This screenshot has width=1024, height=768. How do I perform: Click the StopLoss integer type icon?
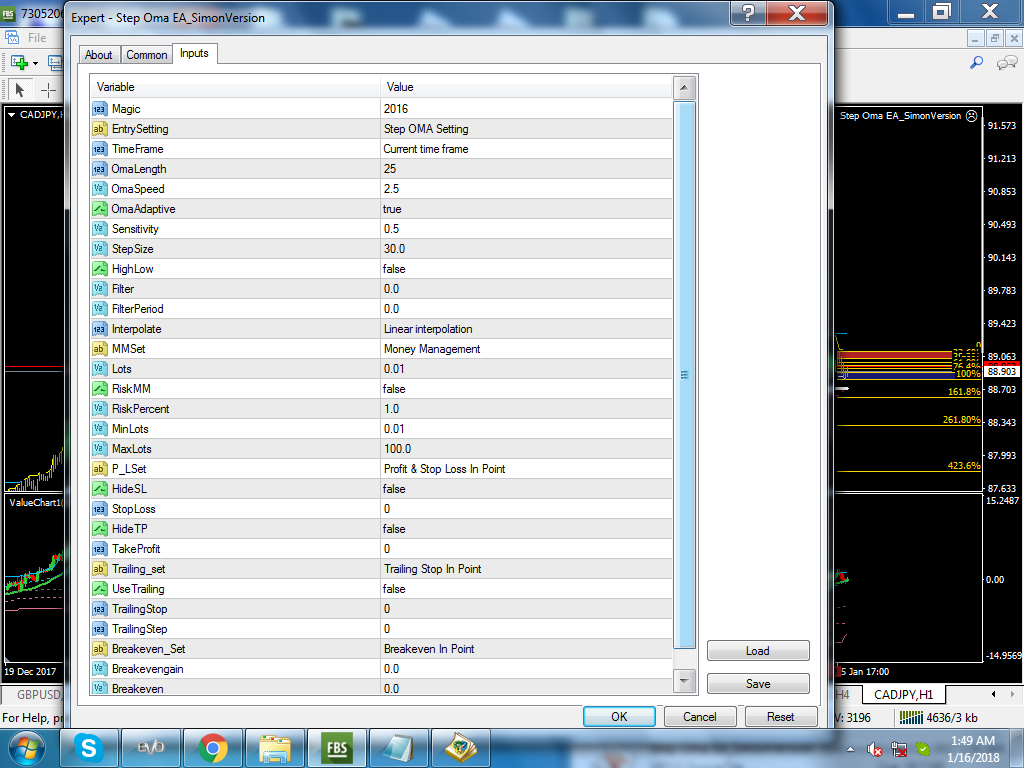pyautogui.click(x=99, y=509)
